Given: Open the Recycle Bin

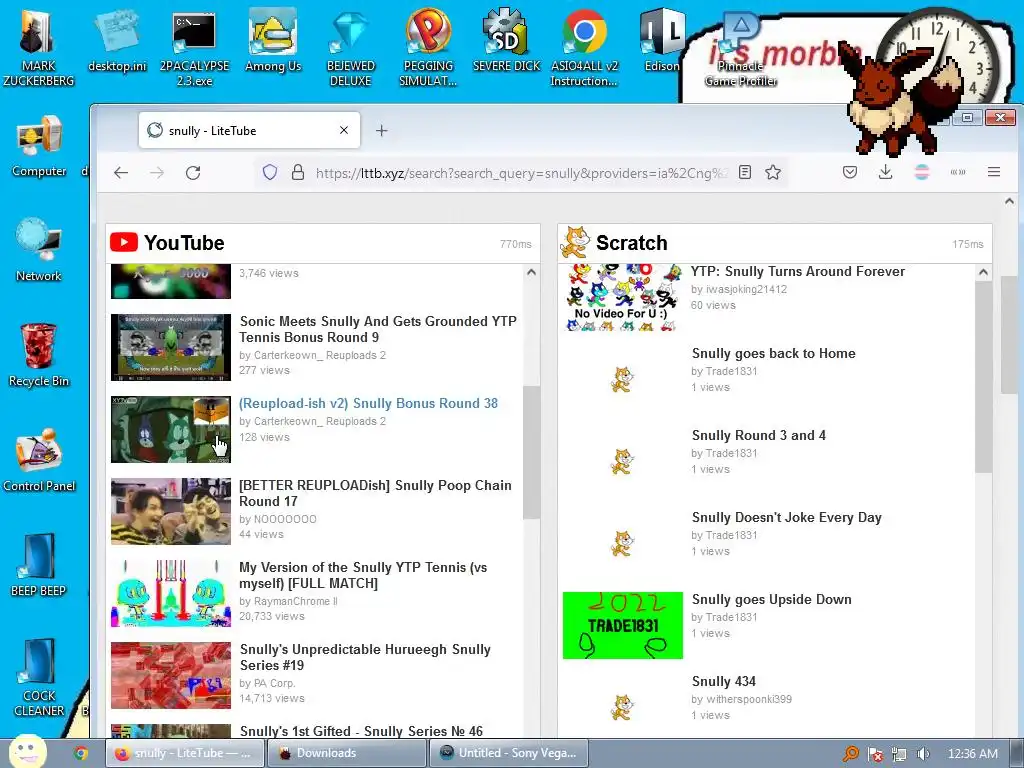Looking at the screenshot, I should tap(39, 356).
